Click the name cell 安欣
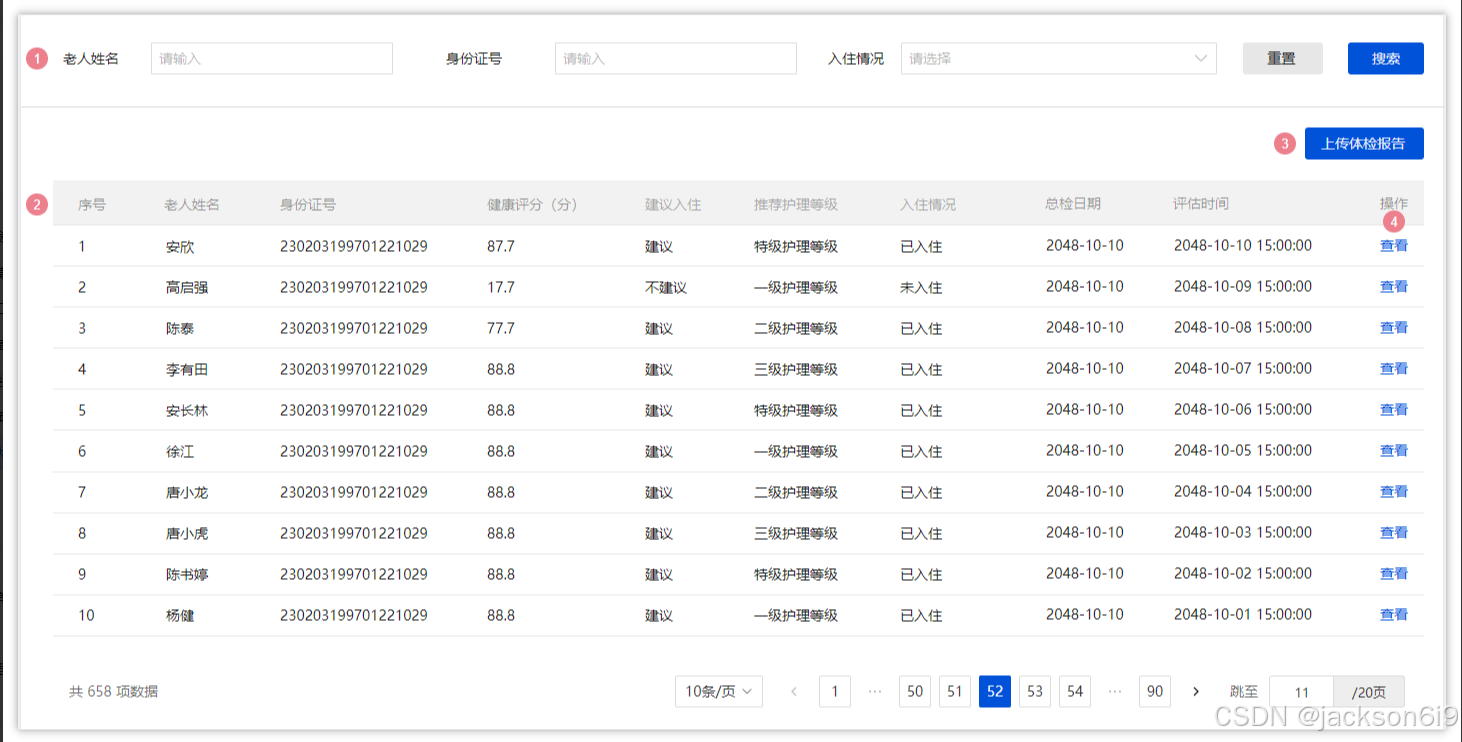The image size is (1462, 742). pos(180,246)
